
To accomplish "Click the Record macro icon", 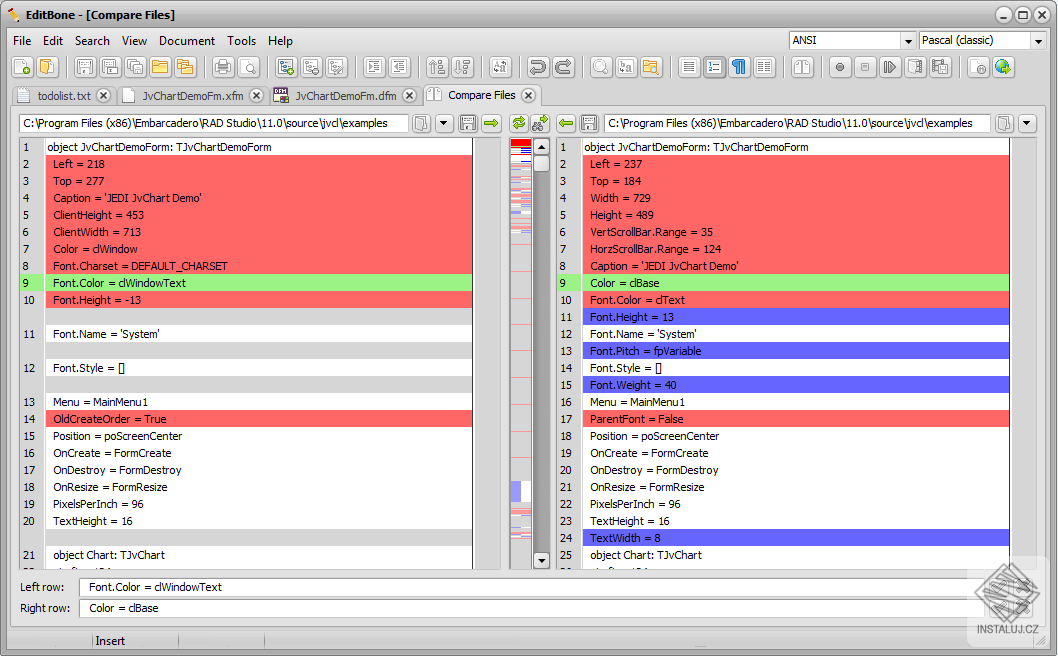I will tap(840, 67).
